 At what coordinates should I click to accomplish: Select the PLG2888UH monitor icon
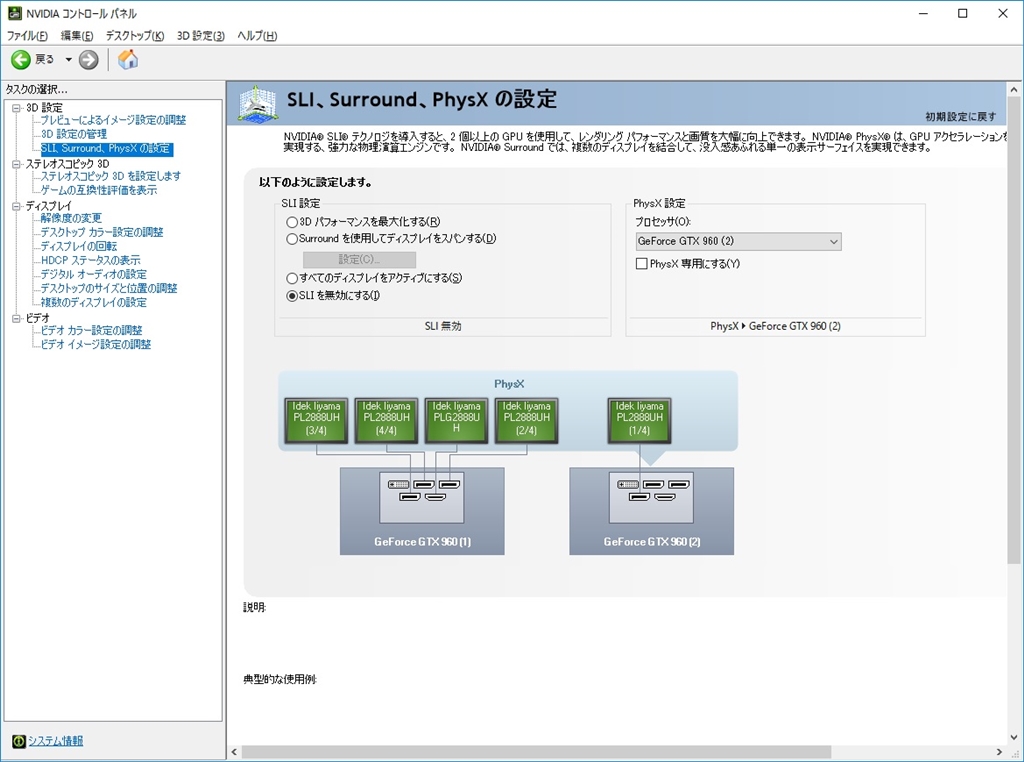coord(456,421)
